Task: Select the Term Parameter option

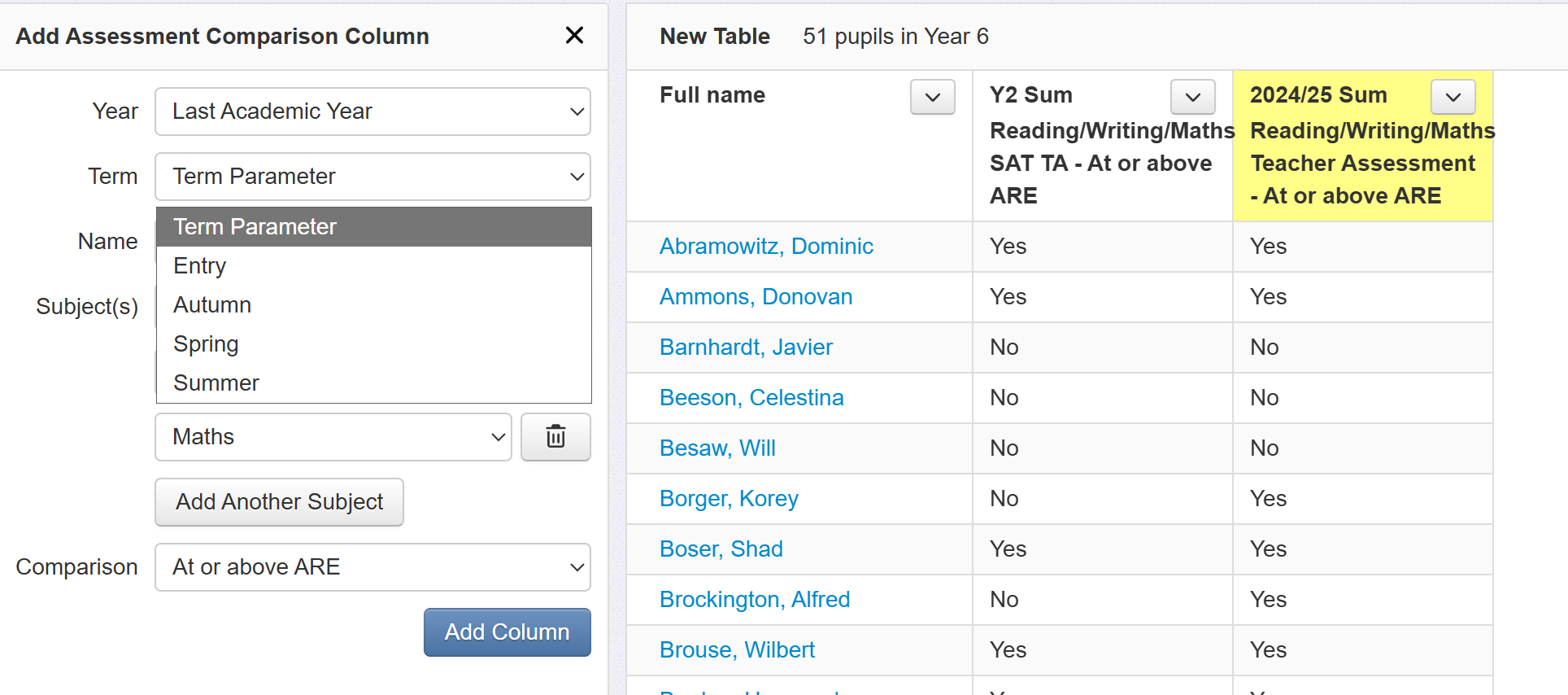Action: 255,227
